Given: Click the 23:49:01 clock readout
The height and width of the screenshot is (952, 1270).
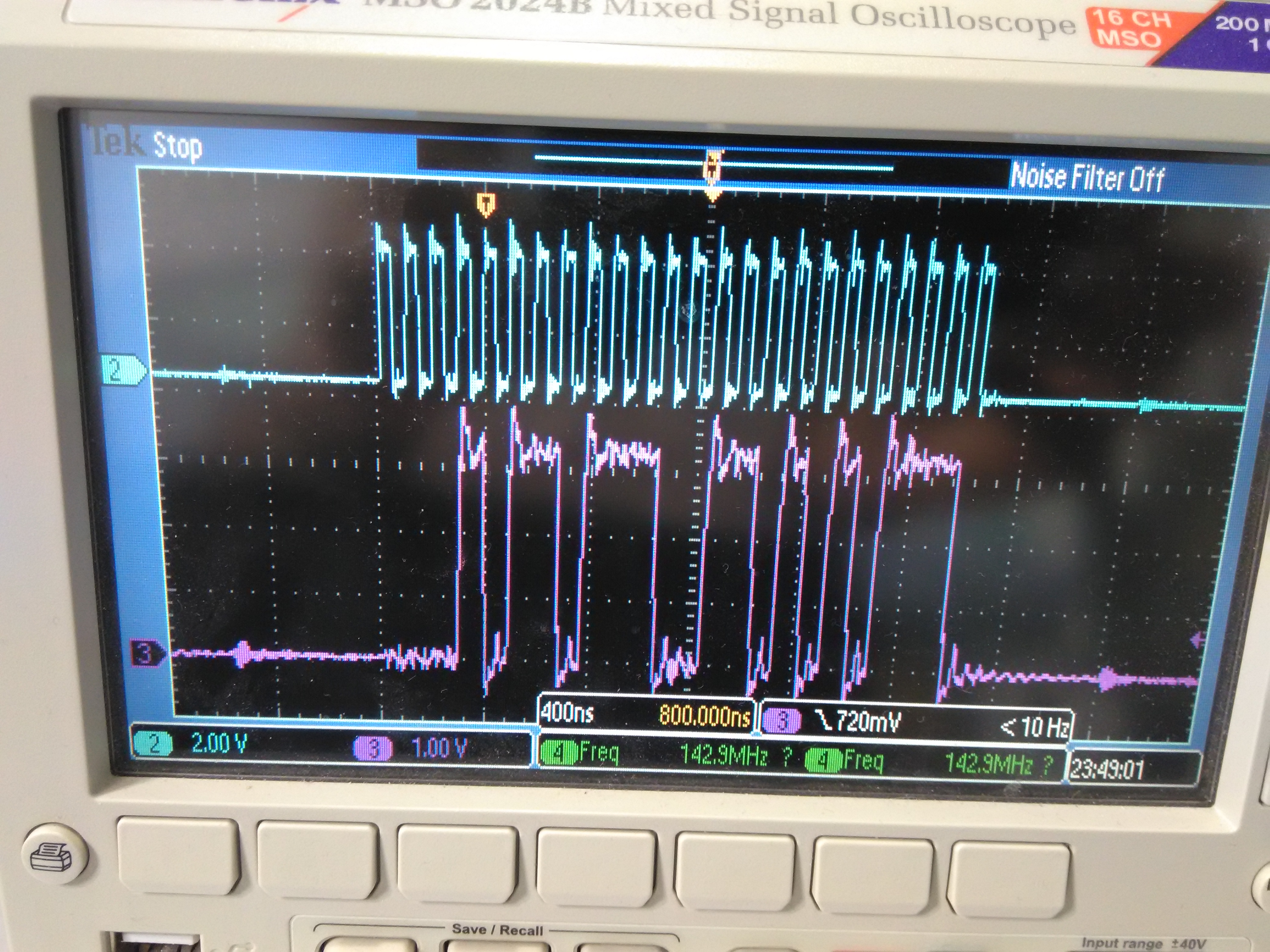Looking at the screenshot, I should [x=1107, y=769].
